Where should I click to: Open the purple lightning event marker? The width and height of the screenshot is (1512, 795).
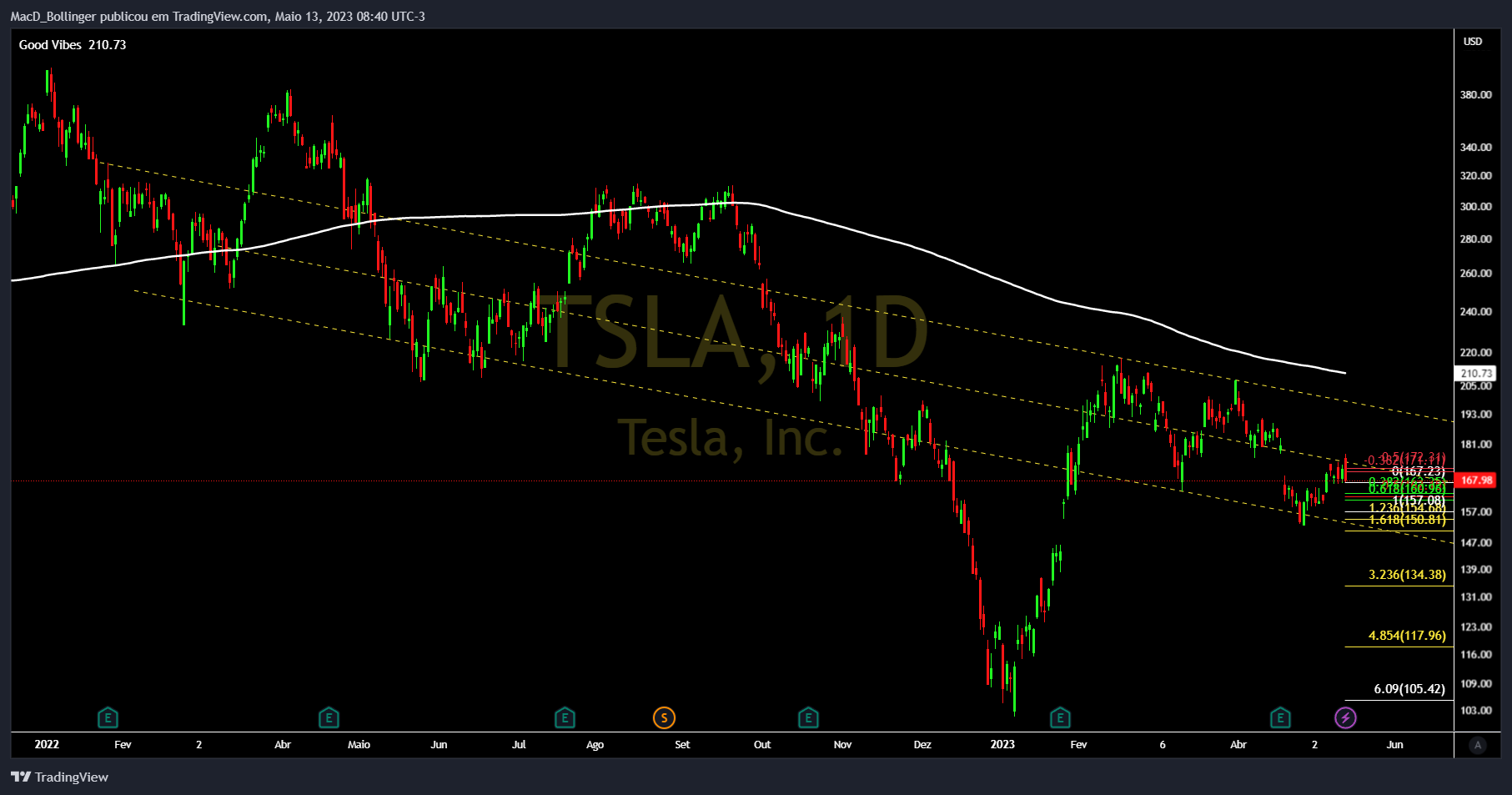pos(1345,717)
